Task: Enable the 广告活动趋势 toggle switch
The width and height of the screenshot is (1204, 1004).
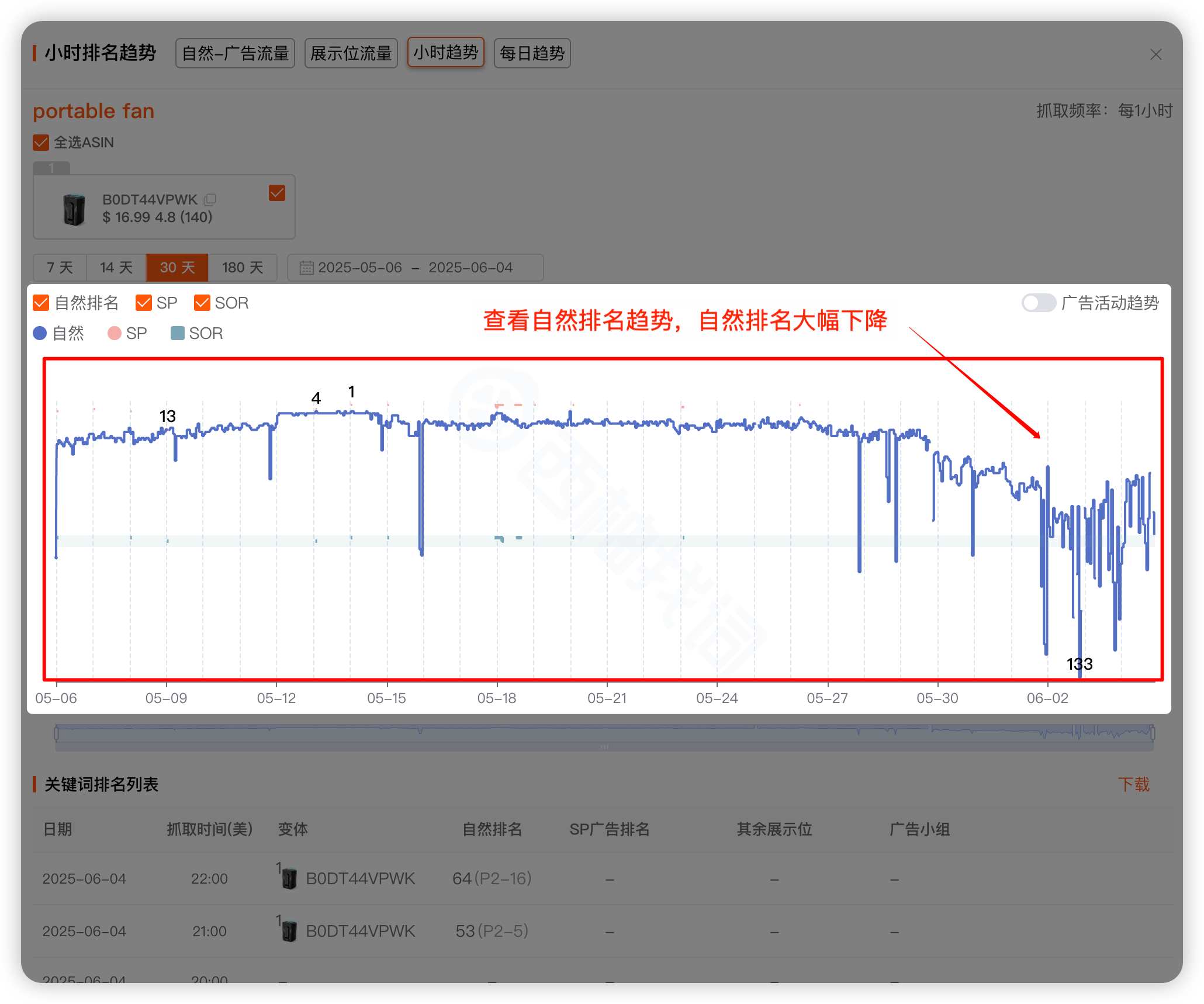Action: (x=1038, y=303)
